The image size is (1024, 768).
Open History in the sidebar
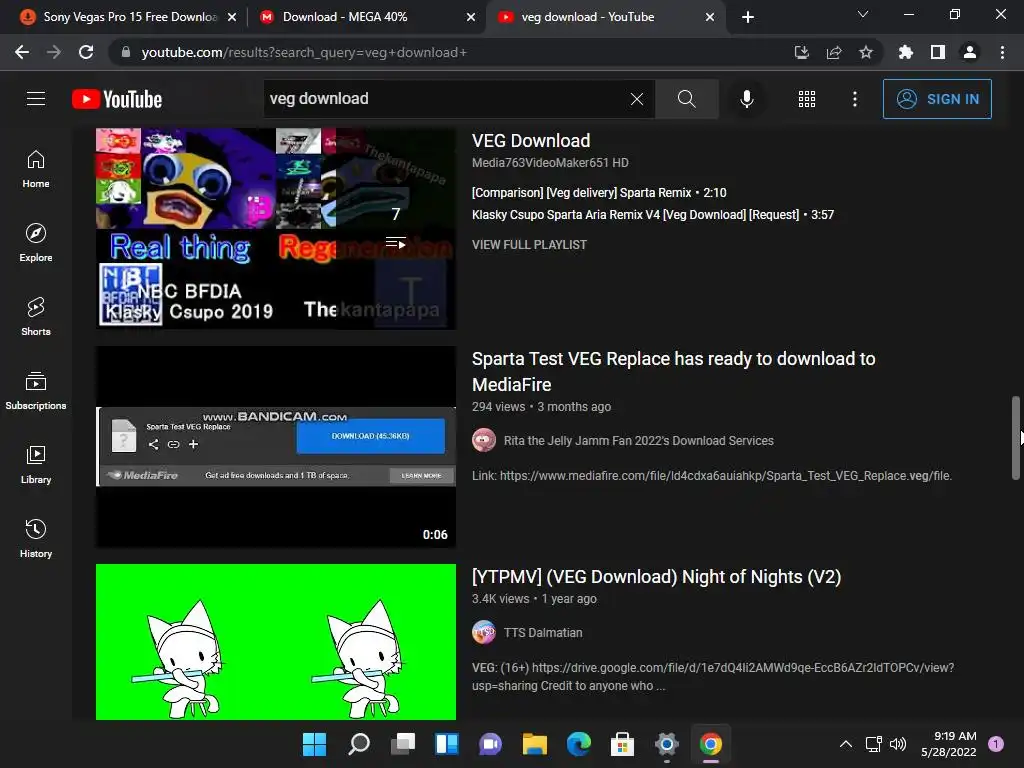36,538
